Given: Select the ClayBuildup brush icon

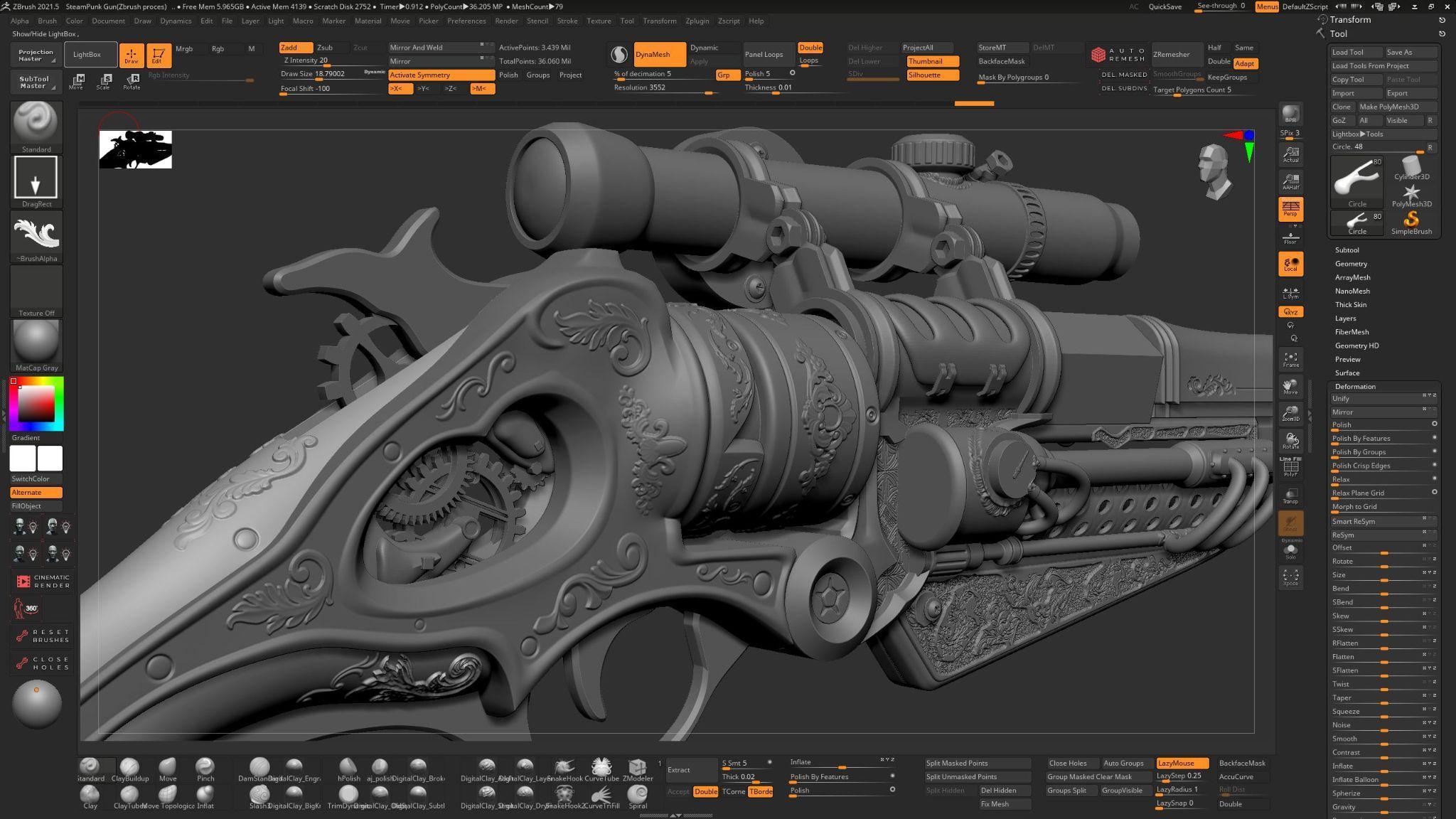Looking at the screenshot, I should (x=129, y=766).
